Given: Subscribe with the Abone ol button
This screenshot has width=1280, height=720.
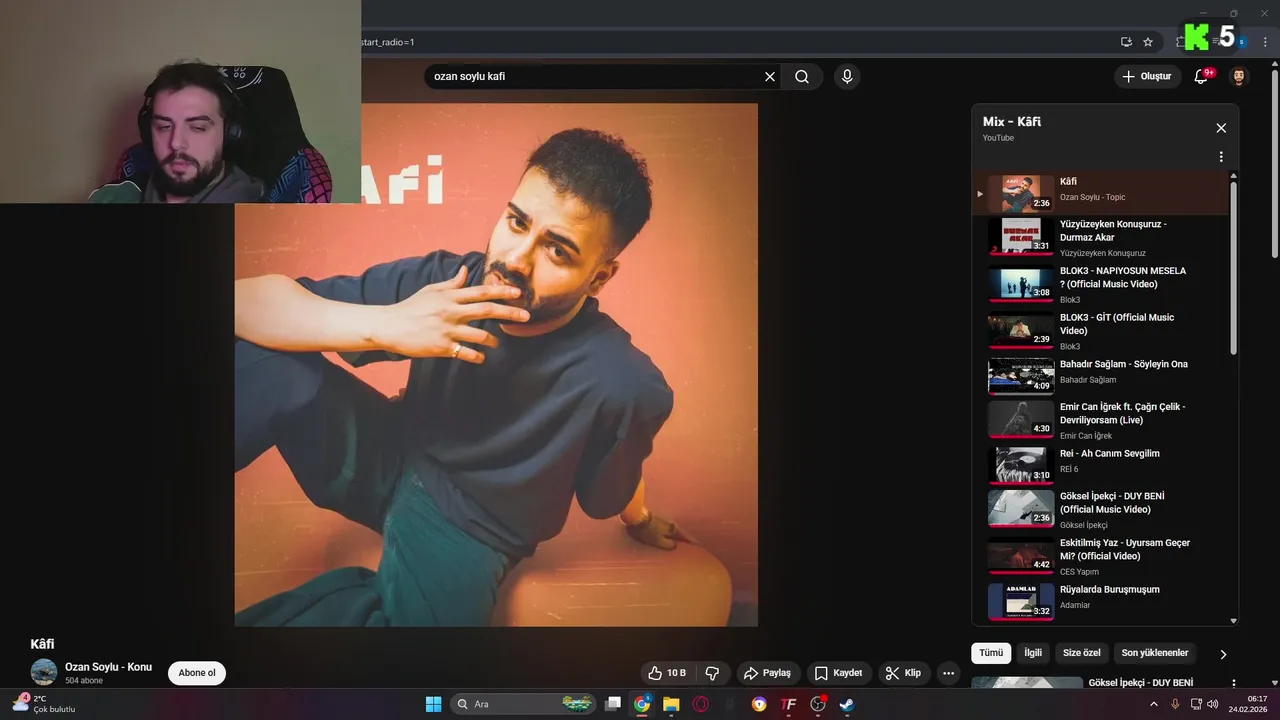Looking at the screenshot, I should coord(197,673).
